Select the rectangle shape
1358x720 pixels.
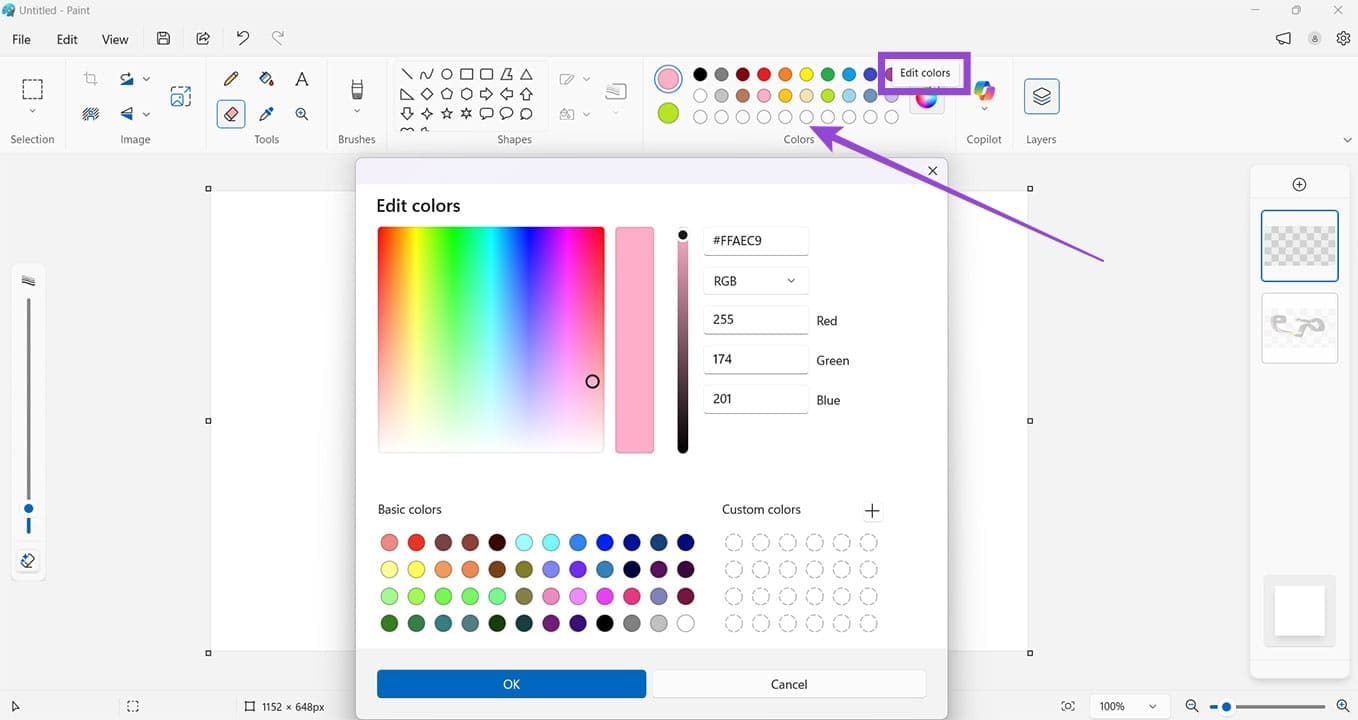[466, 73]
